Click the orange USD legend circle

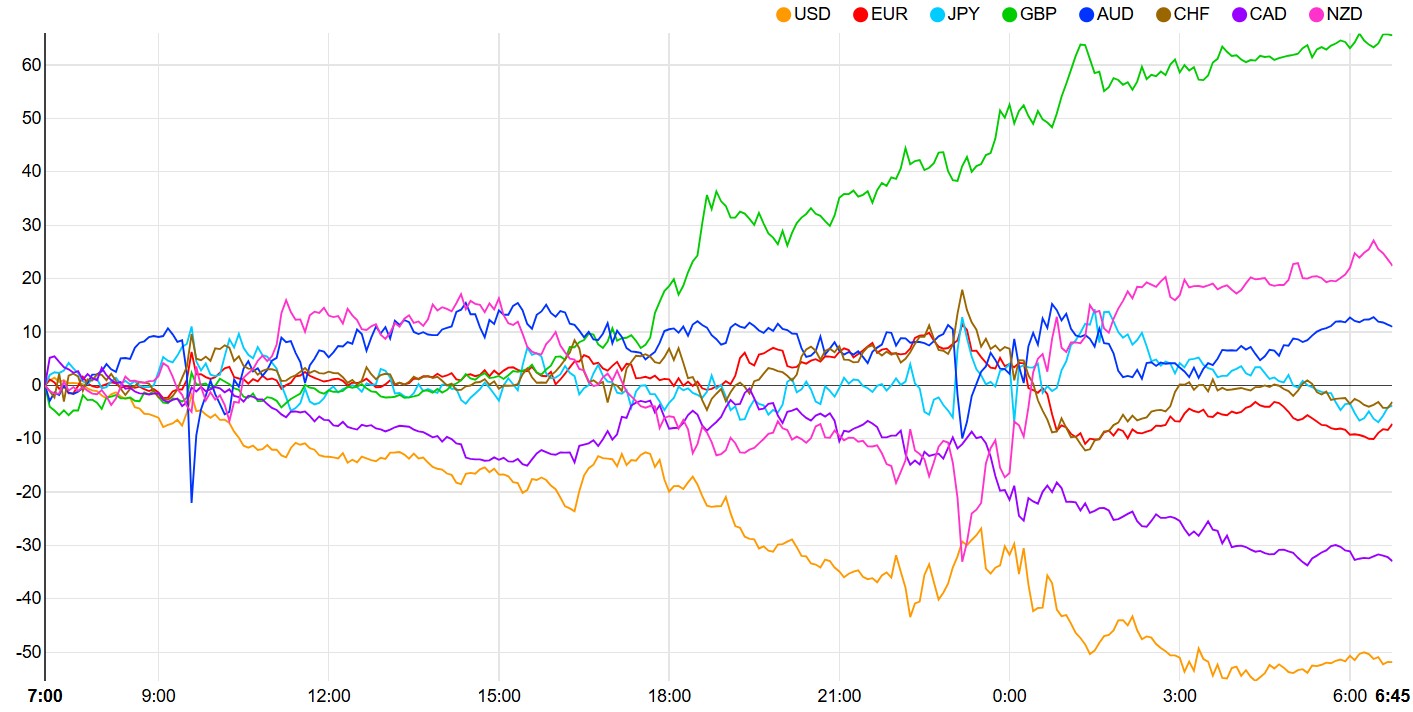point(783,14)
